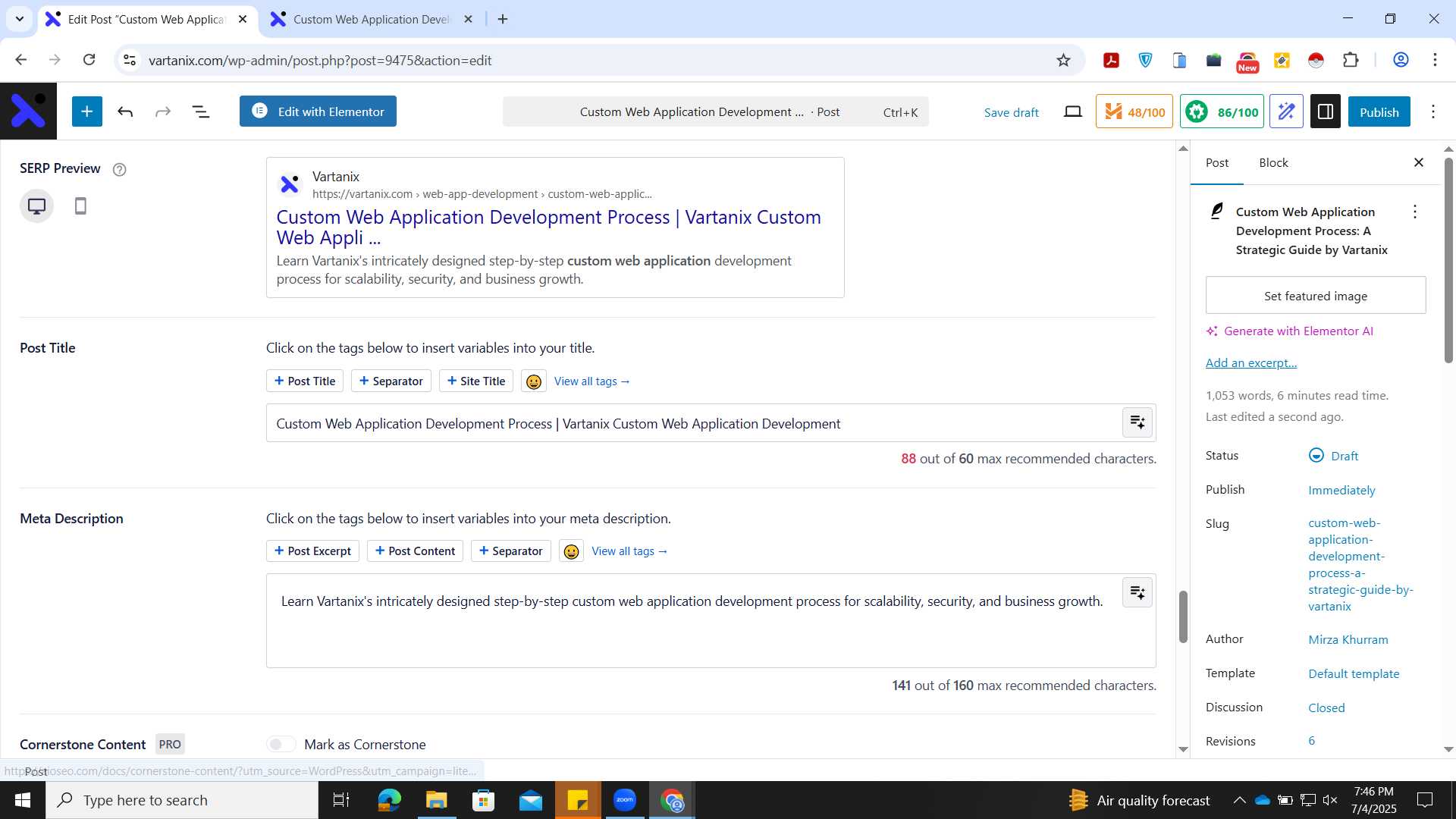Viewport: 1456px width, 819px height.
Task: Publish the post
Action: tap(1379, 111)
